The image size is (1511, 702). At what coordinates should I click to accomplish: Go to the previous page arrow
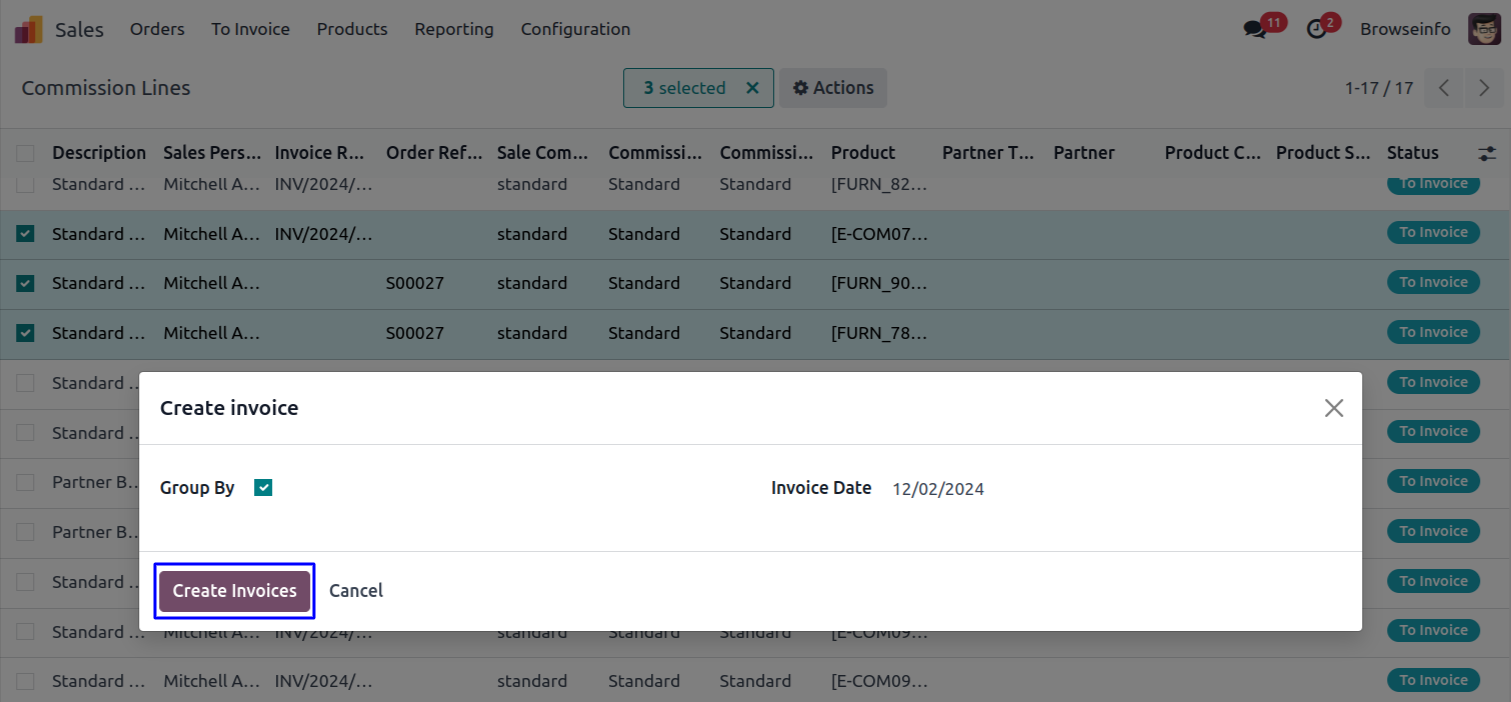click(1444, 88)
